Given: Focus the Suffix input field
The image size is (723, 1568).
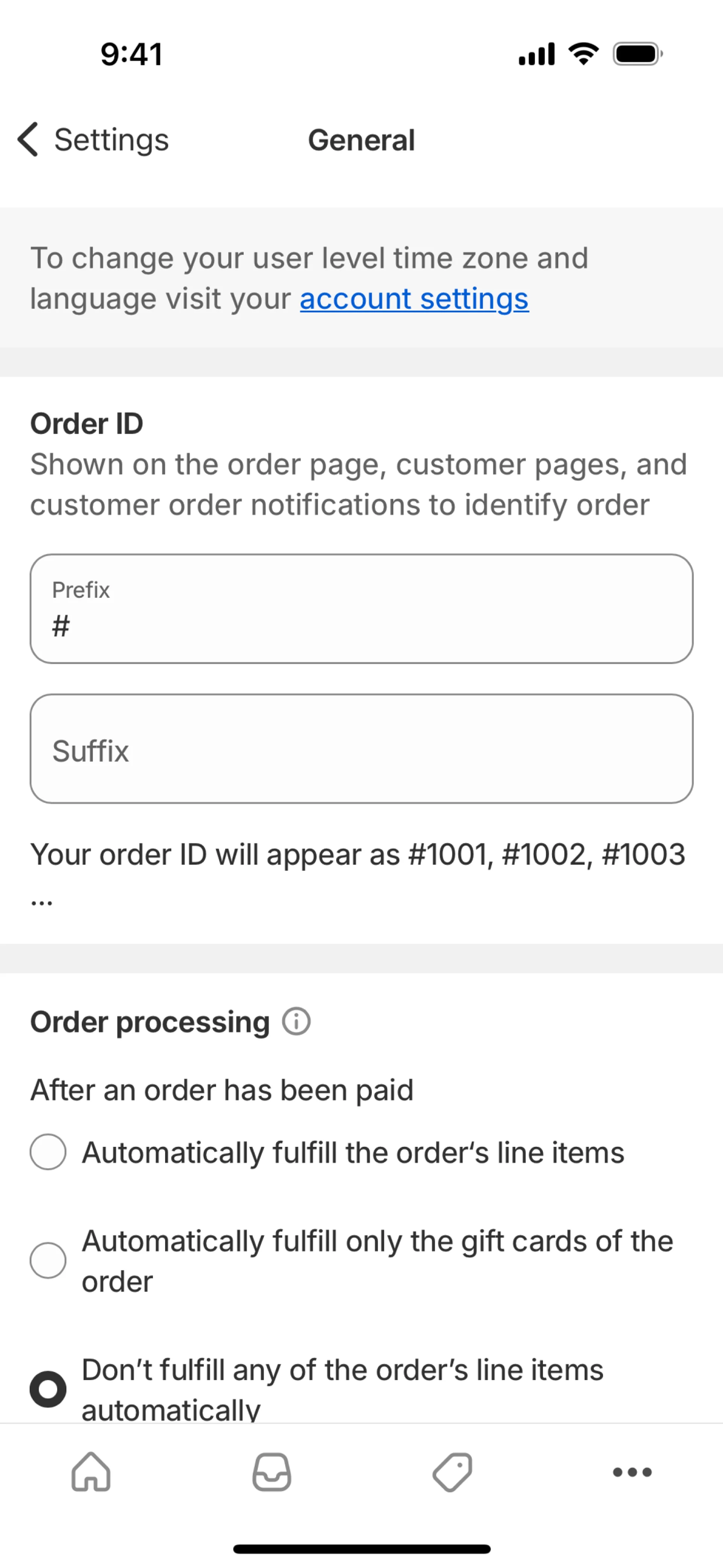Looking at the screenshot, I should click(x=361, y=749).
